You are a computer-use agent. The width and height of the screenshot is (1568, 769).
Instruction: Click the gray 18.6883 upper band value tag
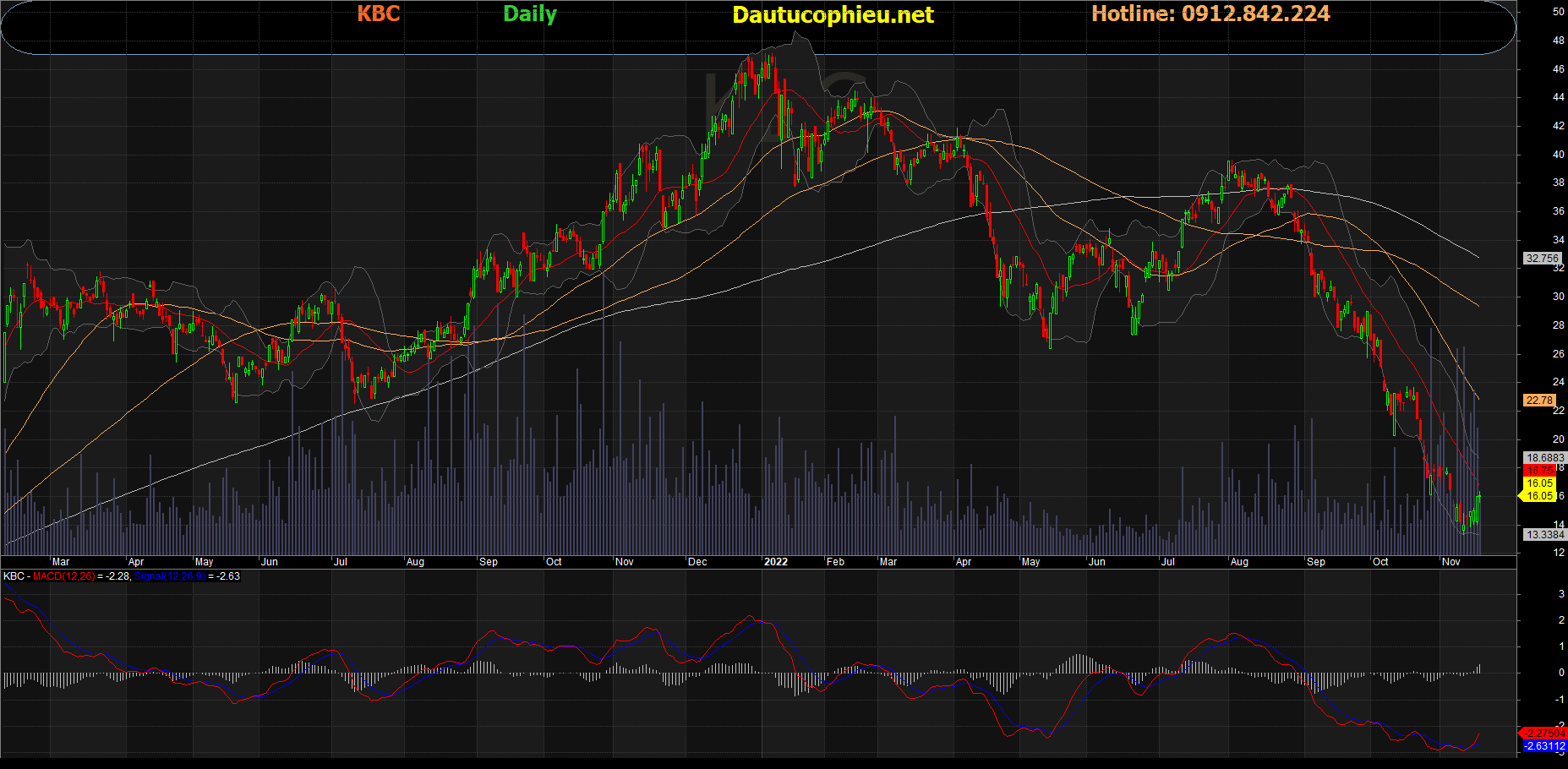1543,458
